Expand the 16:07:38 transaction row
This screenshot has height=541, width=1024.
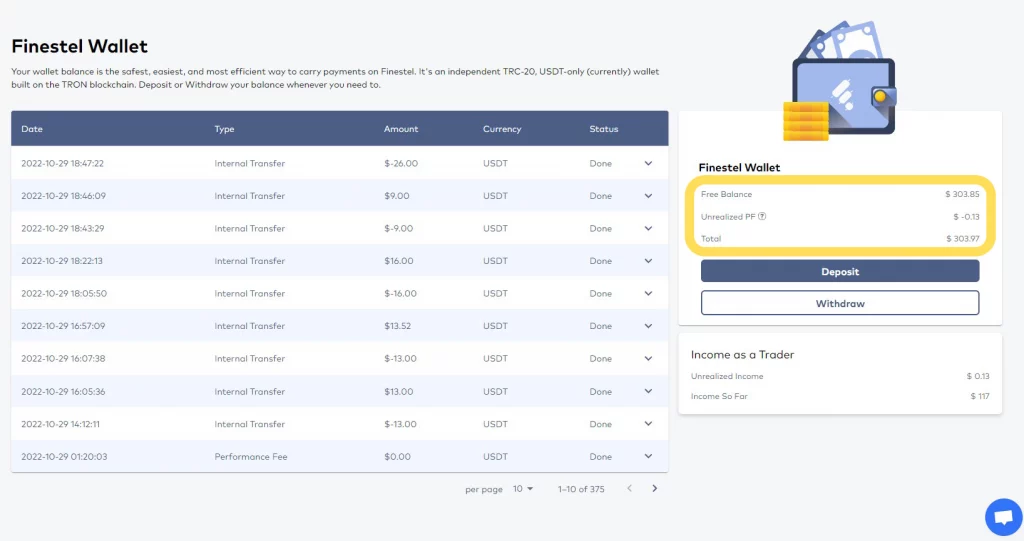(x=648, y=359)
